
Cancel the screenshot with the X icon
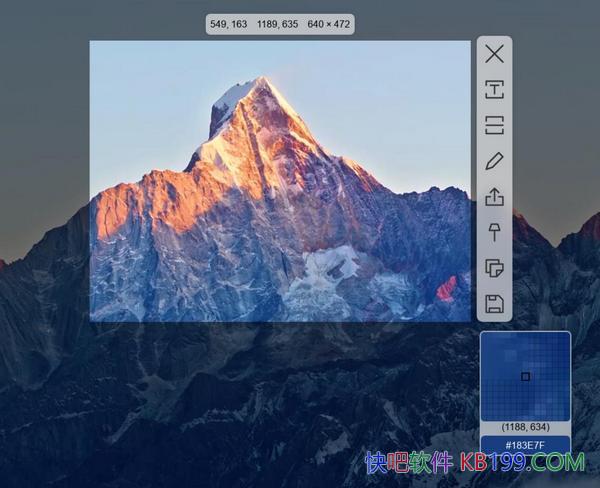click(x=494, y=54)
